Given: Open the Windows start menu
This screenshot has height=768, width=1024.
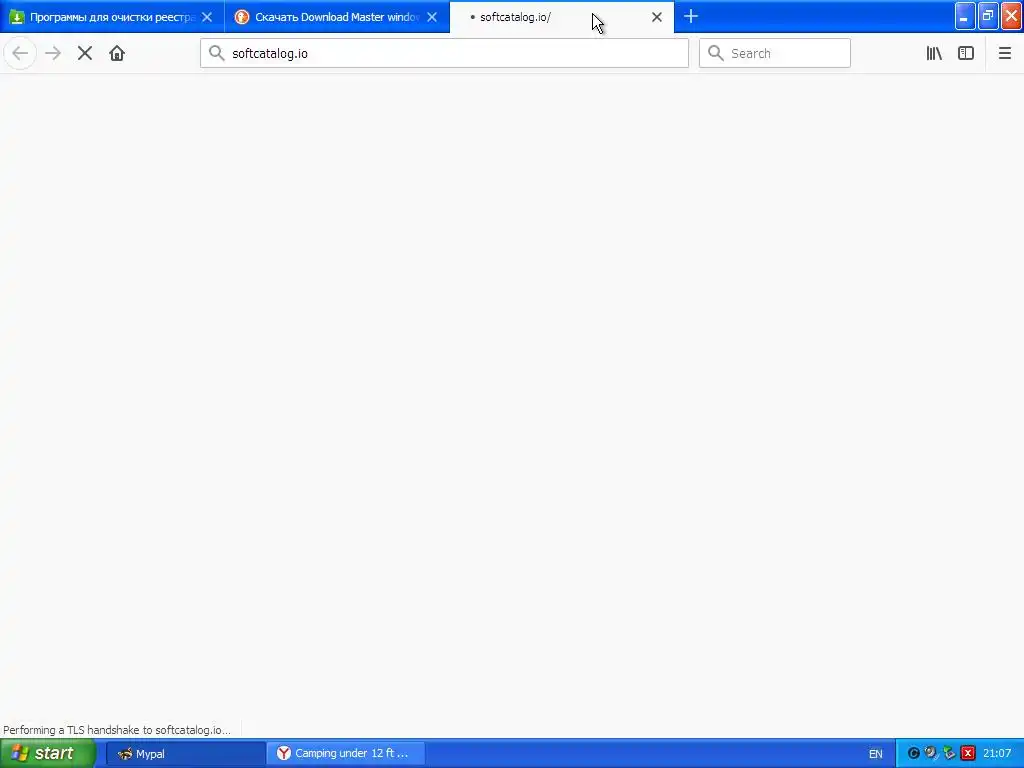Looking at the screenshot, I should (47, 753).
